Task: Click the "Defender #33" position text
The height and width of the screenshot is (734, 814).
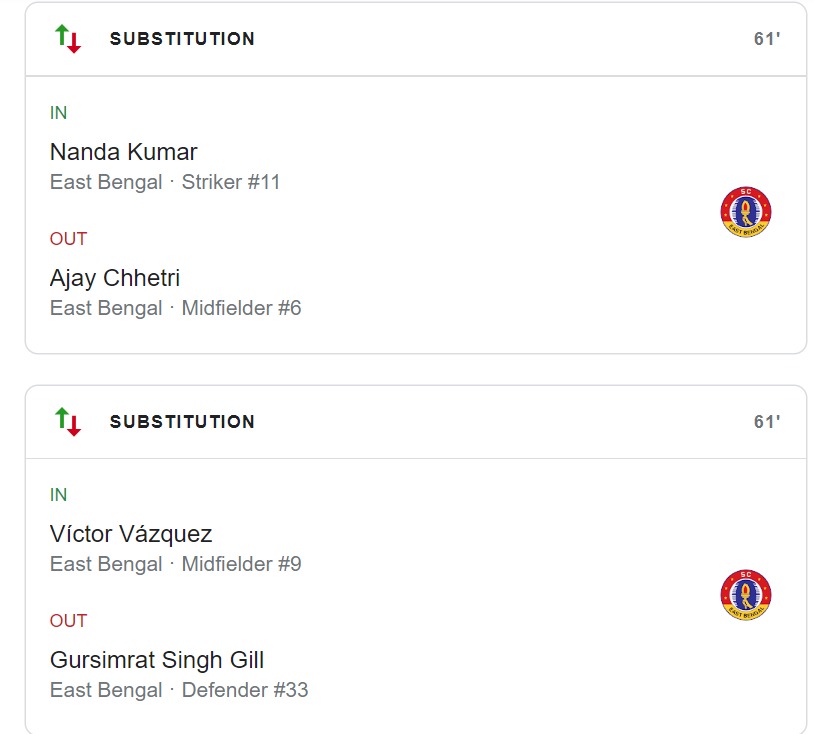Action: coord(245,690)
